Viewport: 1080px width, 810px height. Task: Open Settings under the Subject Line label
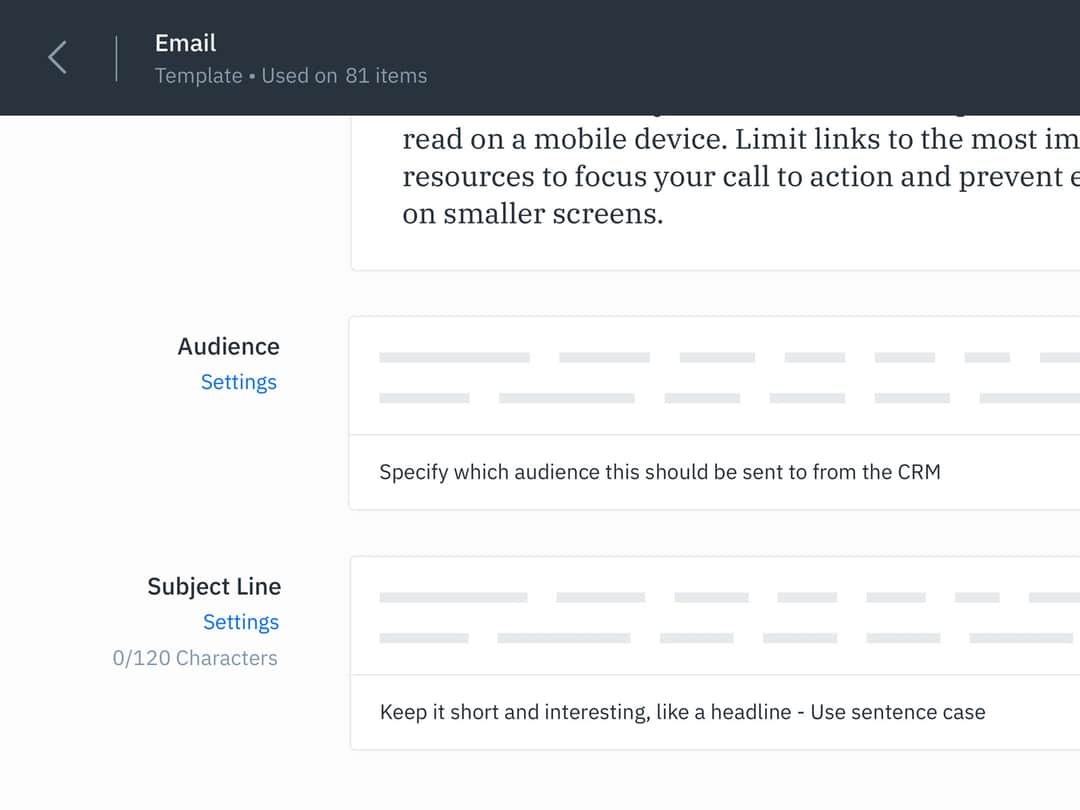[241, 622]
